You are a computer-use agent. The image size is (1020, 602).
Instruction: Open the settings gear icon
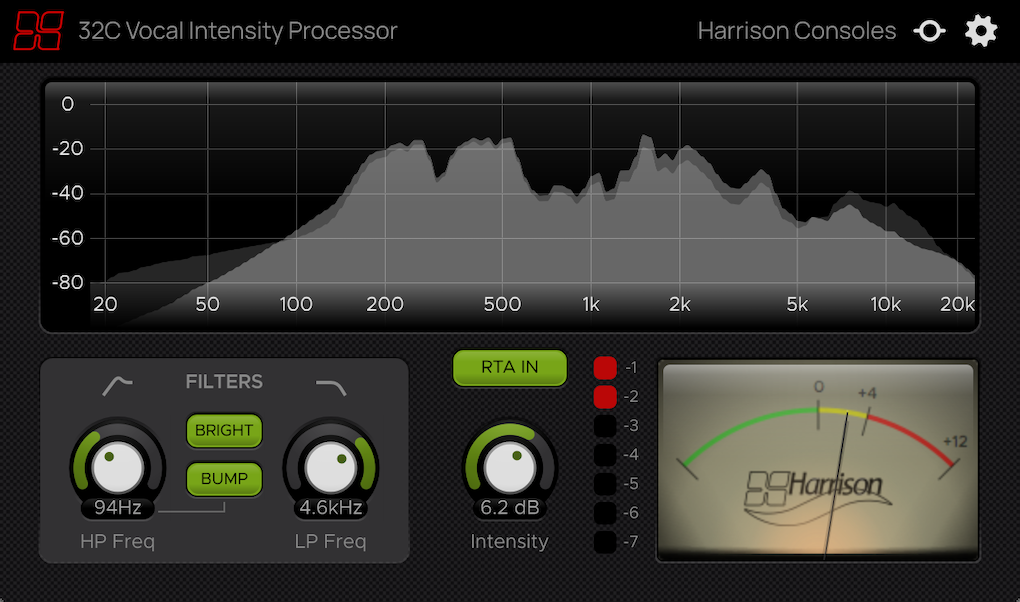981,30
